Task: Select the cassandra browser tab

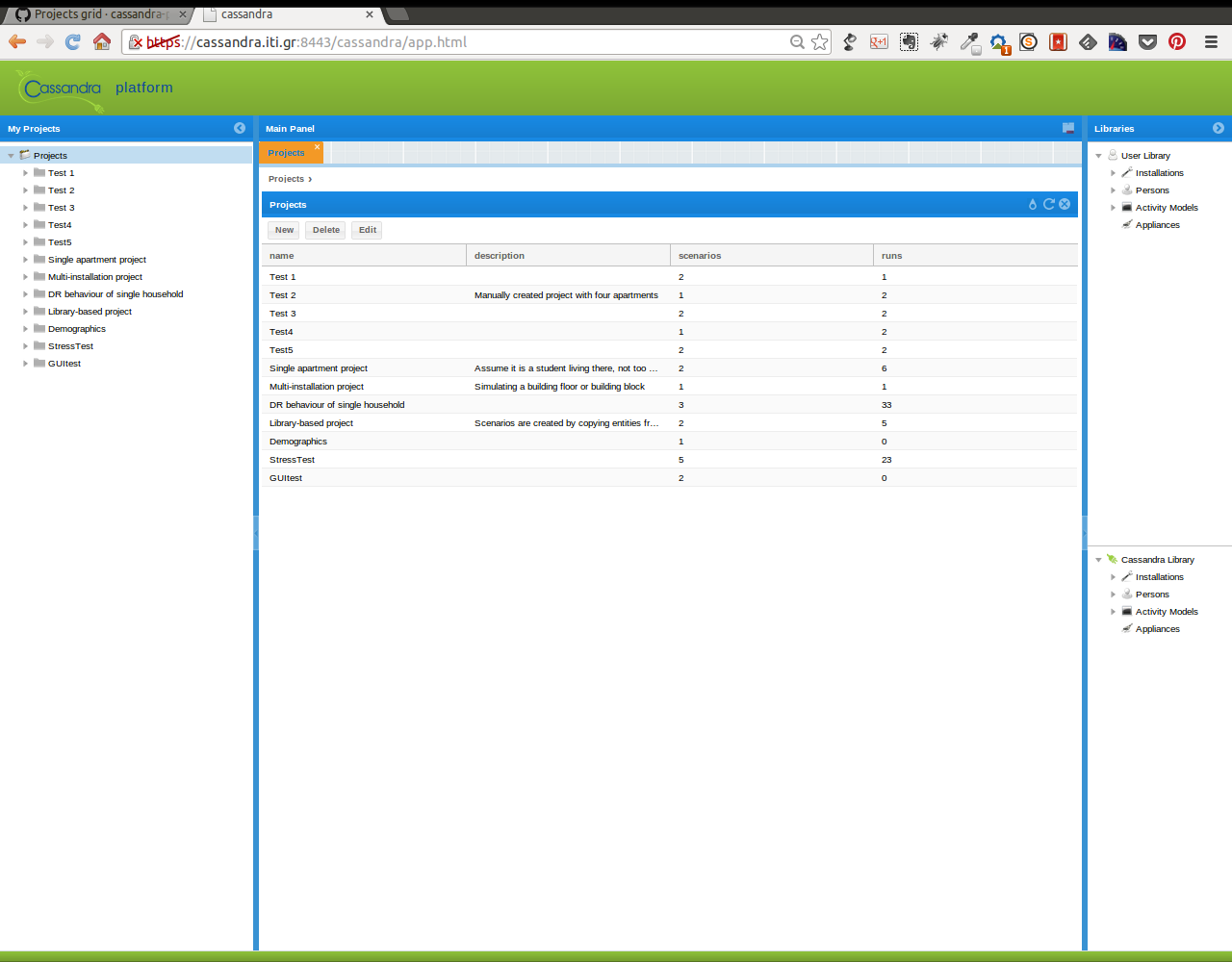Action: coord(288,14)
